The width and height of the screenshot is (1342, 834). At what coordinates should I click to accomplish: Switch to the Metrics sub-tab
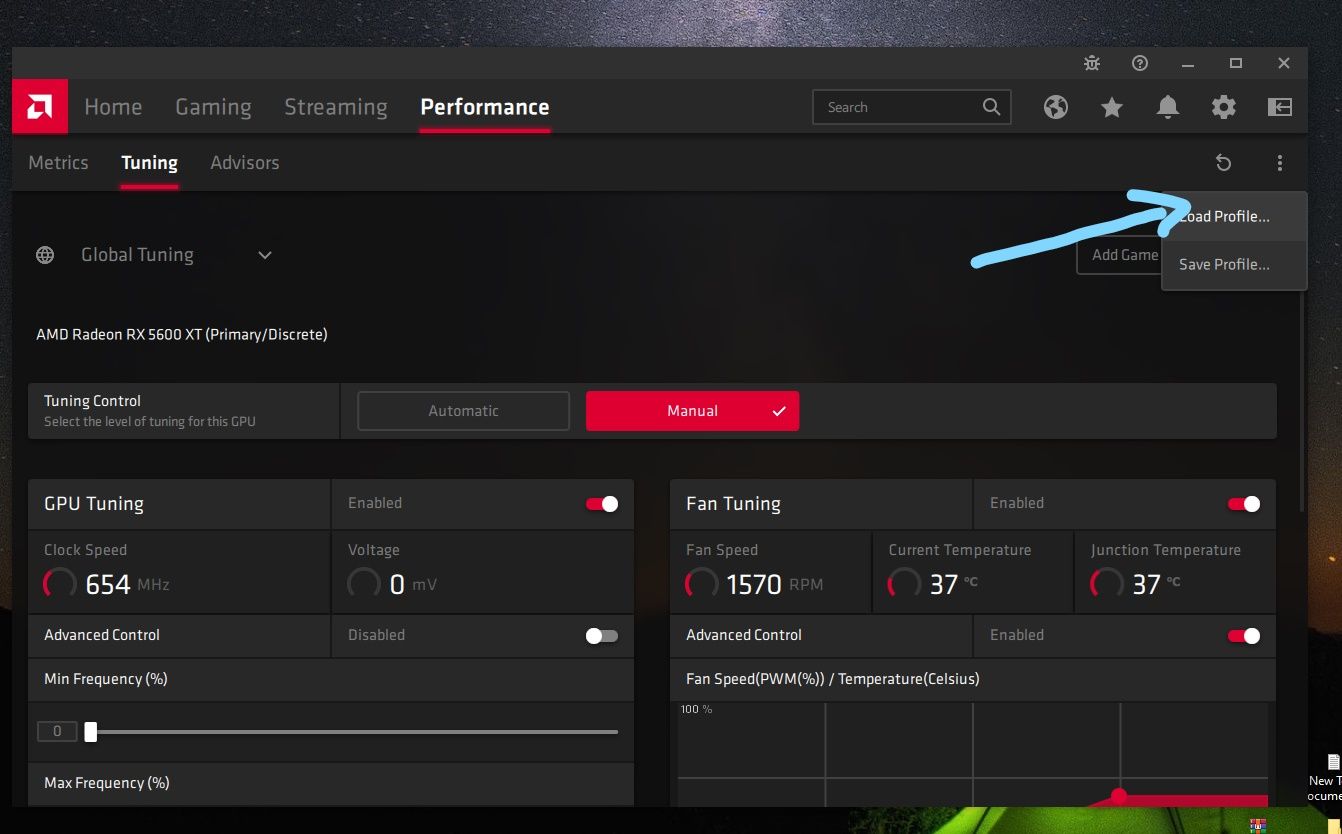(58, 163)
